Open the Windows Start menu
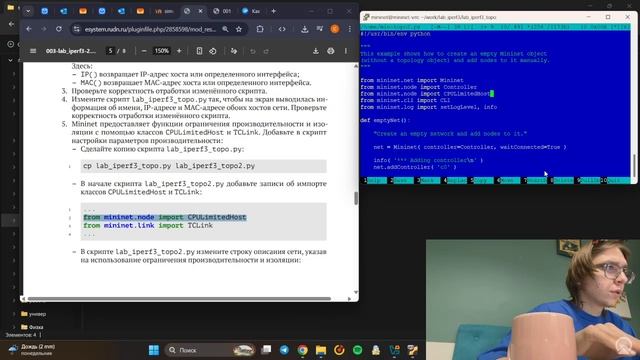The width and height of the screenshot is (640, 360). 154,350
